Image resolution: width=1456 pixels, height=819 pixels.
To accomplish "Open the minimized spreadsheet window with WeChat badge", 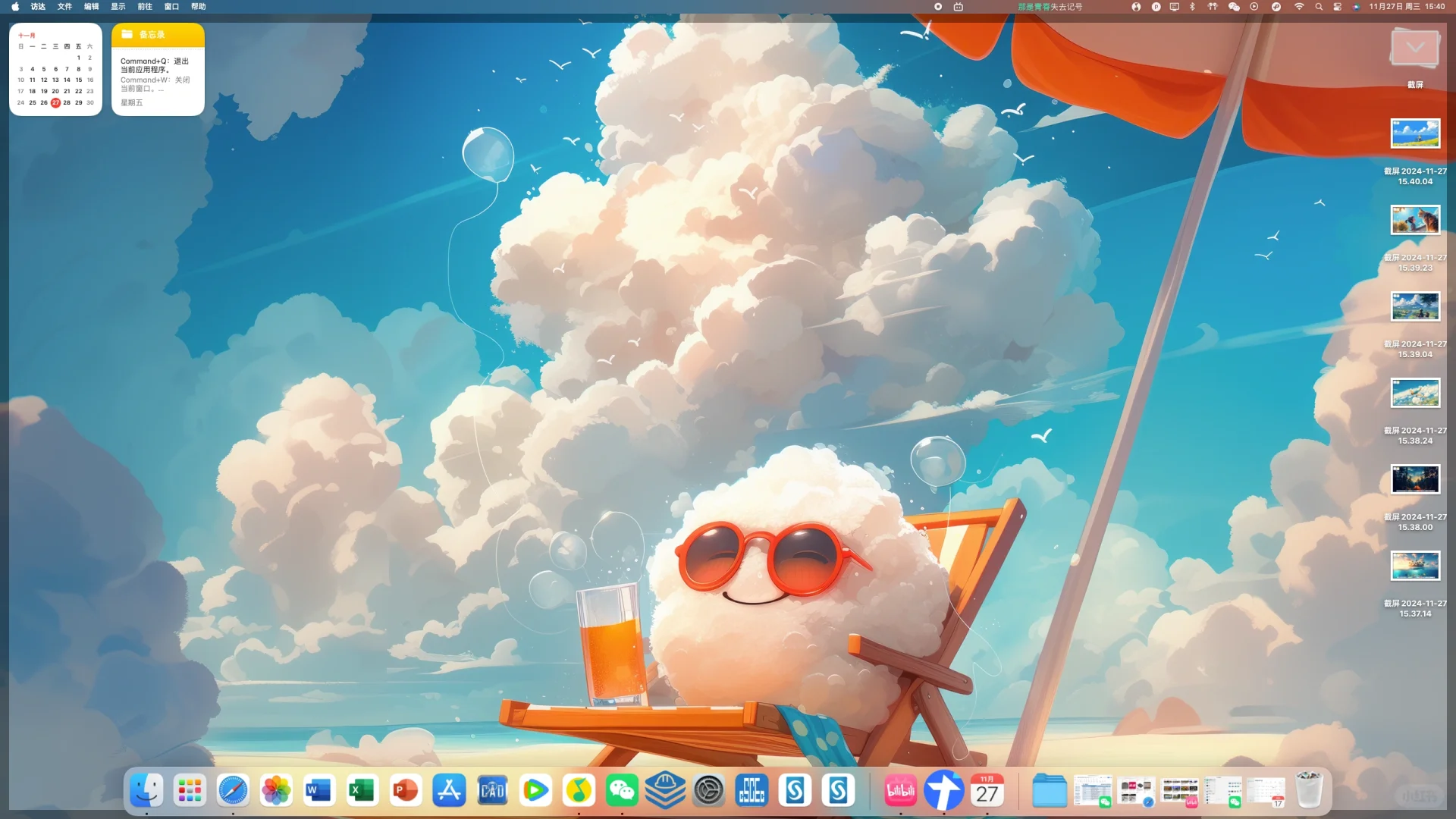I will click(x=1093, y=791).
